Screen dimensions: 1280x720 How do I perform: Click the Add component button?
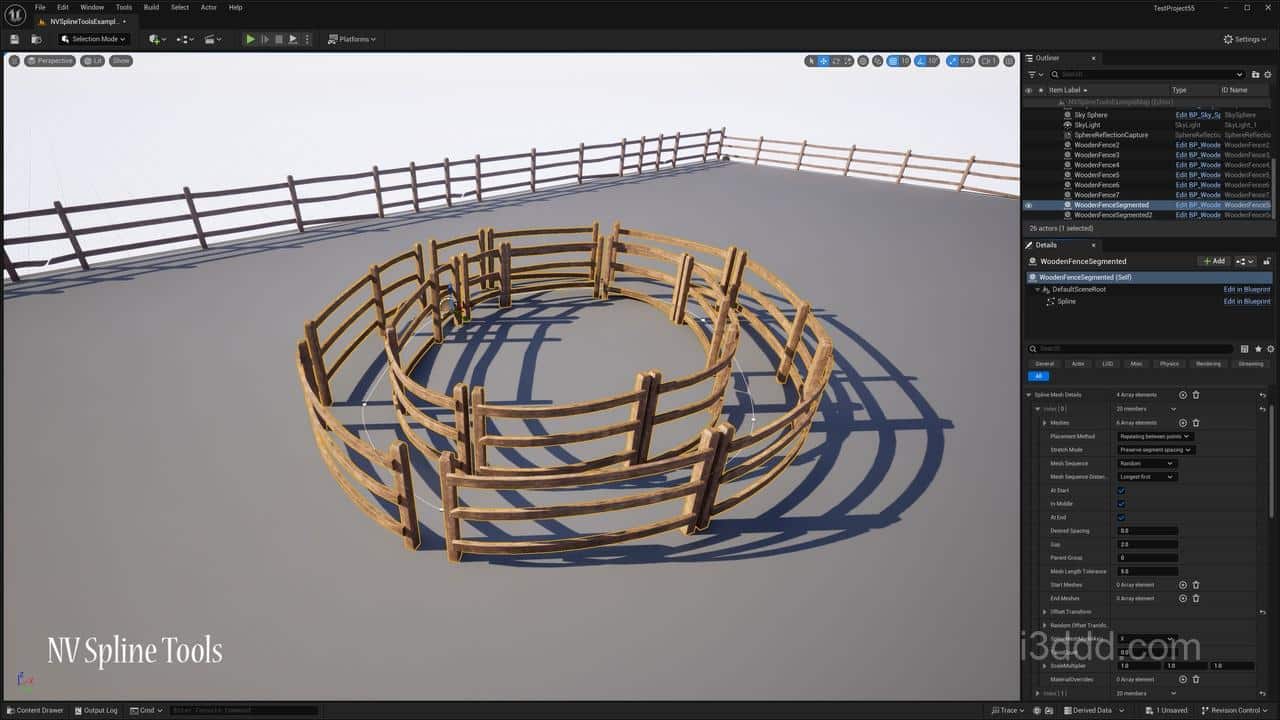click(x=1213, y=261)
